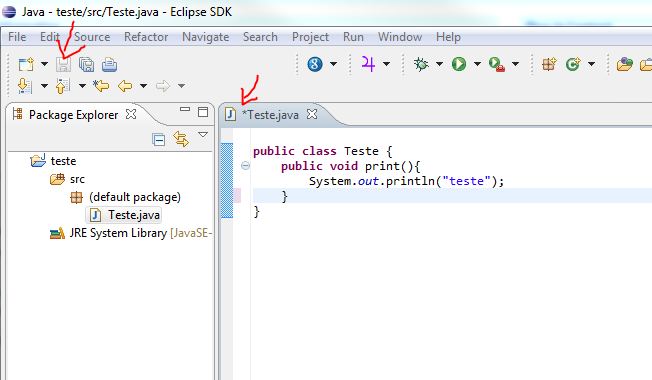This screenshot has width=652, height=380.
Task: Close the Package Explorer view
Action: click(x=131, y=114)
